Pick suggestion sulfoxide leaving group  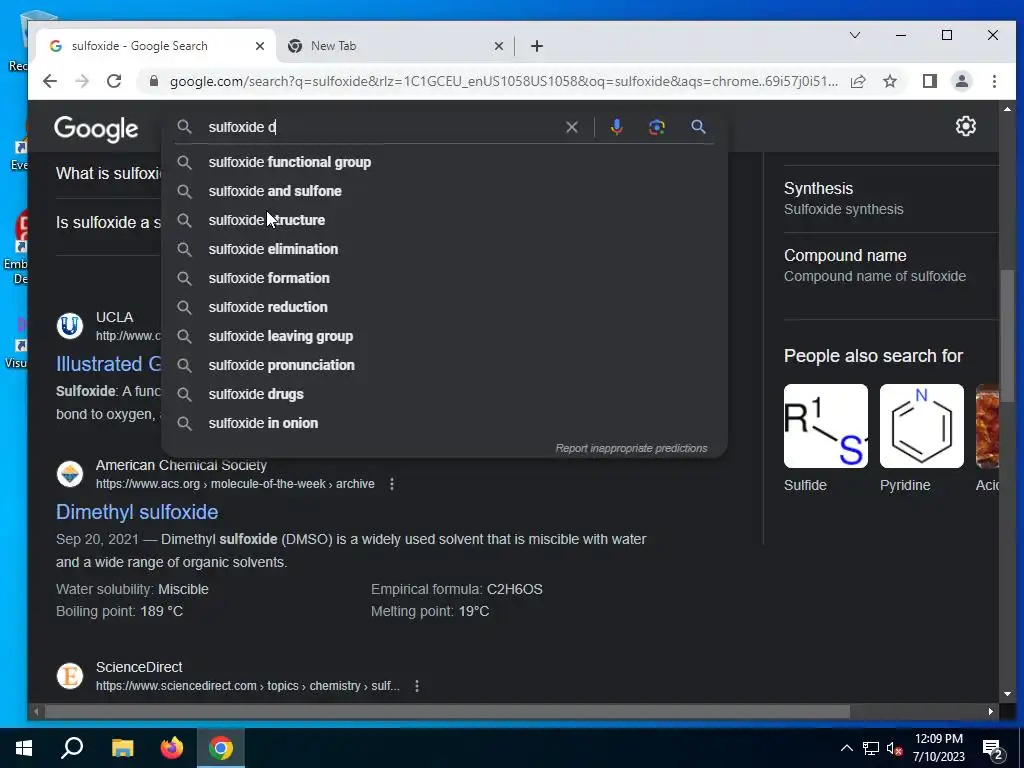(x=444, y=336)
